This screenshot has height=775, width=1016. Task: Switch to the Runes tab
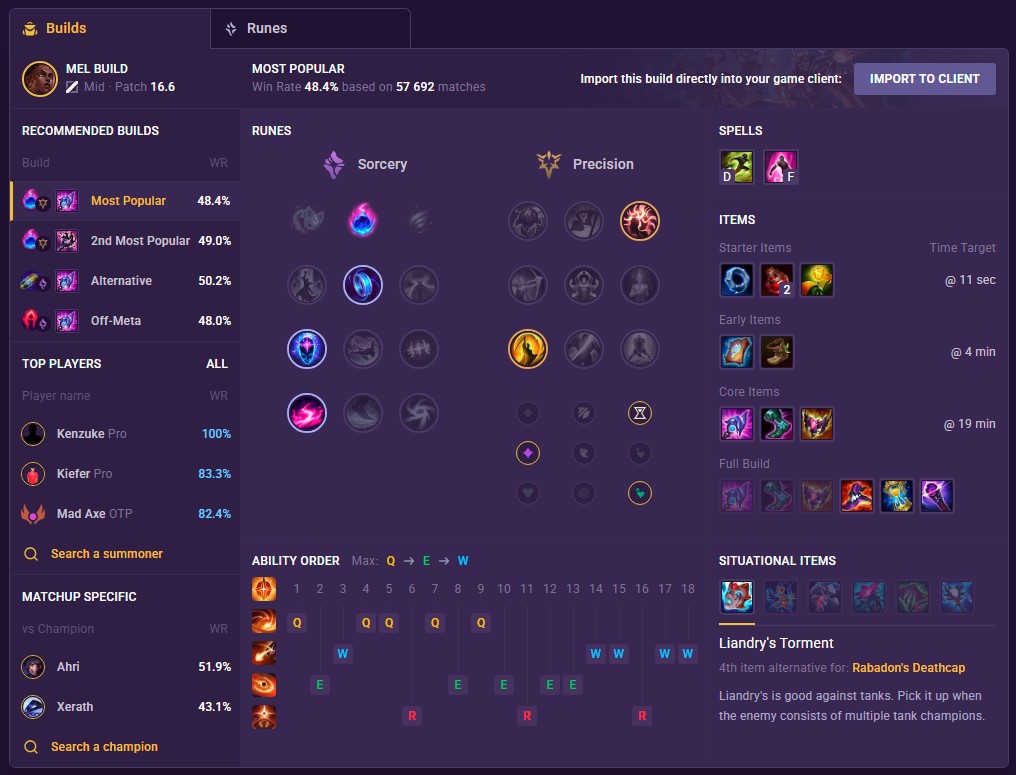click(310, 29)
